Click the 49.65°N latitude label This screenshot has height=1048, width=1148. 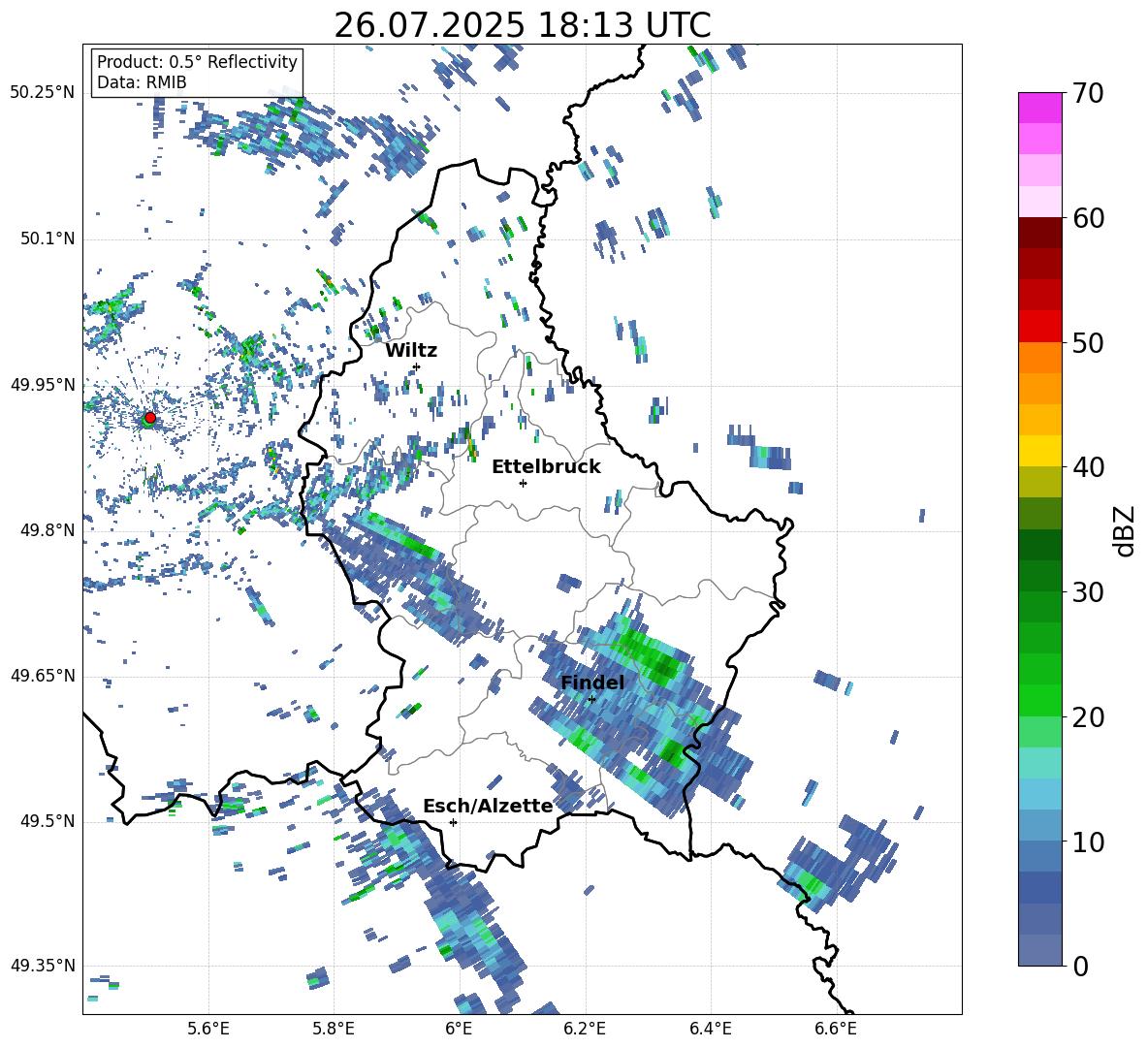(x=43, y=676)
